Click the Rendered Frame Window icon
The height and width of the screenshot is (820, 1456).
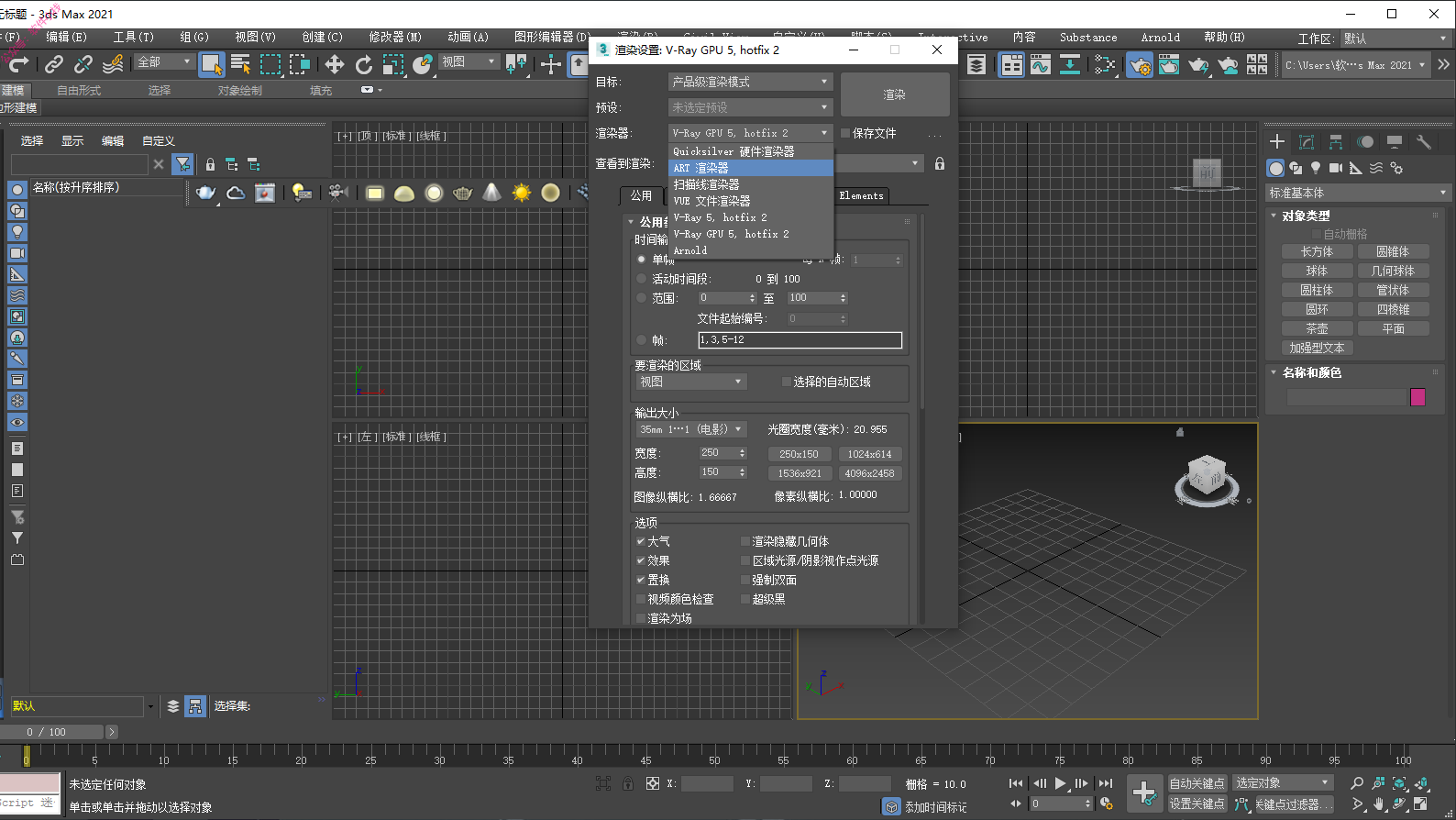1169,64
